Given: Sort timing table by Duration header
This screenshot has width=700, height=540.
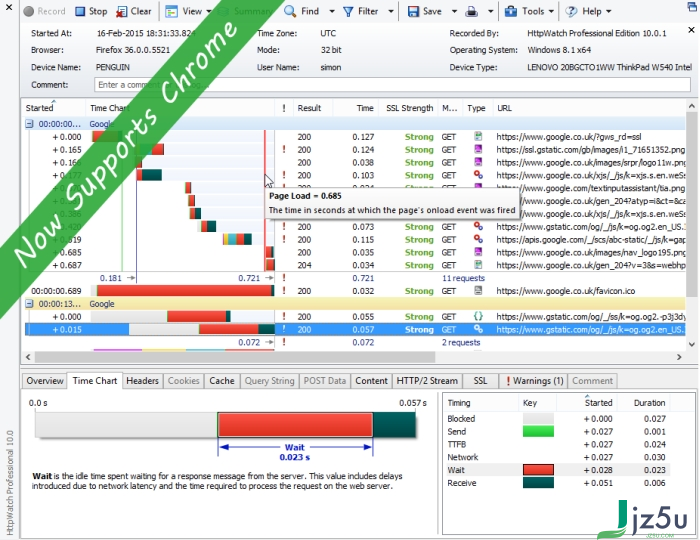Looking at the screenshot, I should point(649,403).
